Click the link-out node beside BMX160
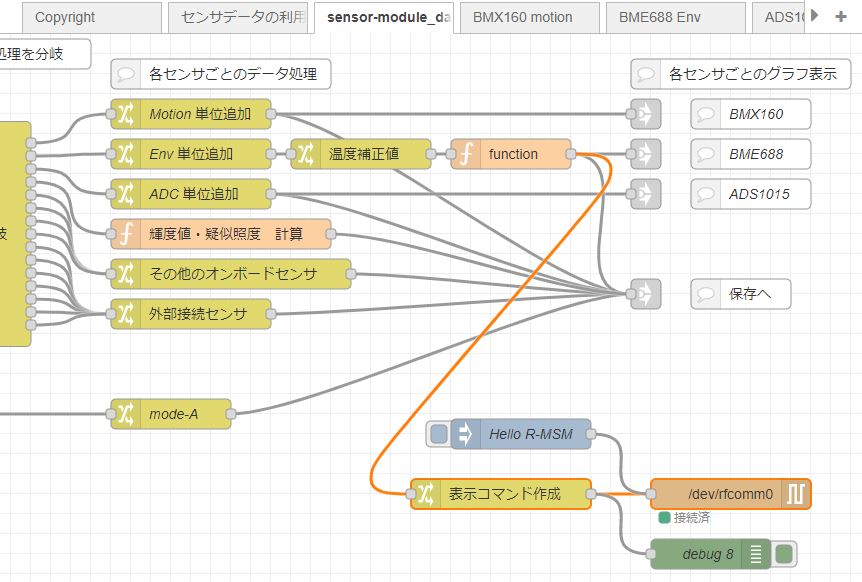The width and height of the screenshot is (862, 582). tap(645, 114)
